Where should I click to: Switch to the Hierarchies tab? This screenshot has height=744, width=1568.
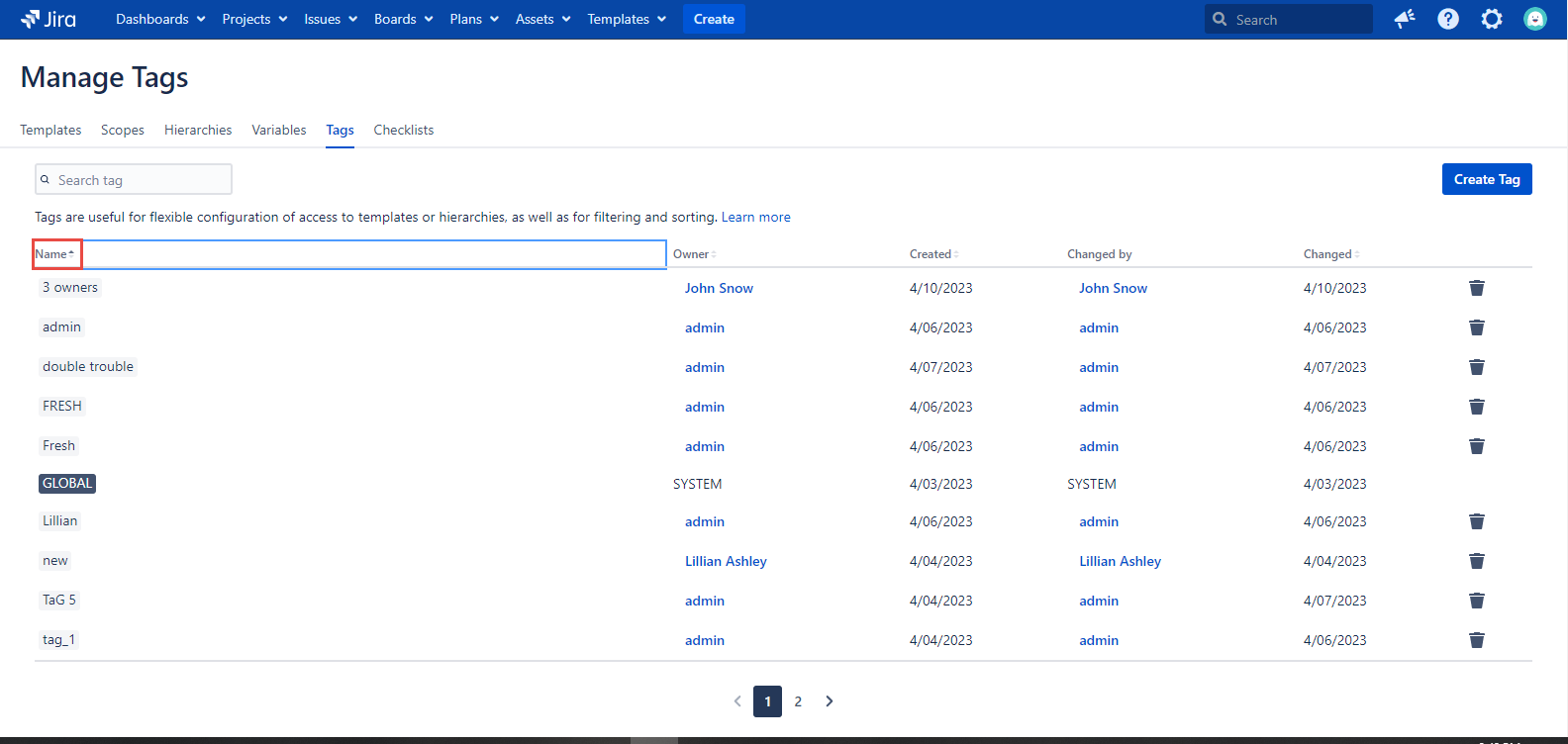click(x=198, y=130)
